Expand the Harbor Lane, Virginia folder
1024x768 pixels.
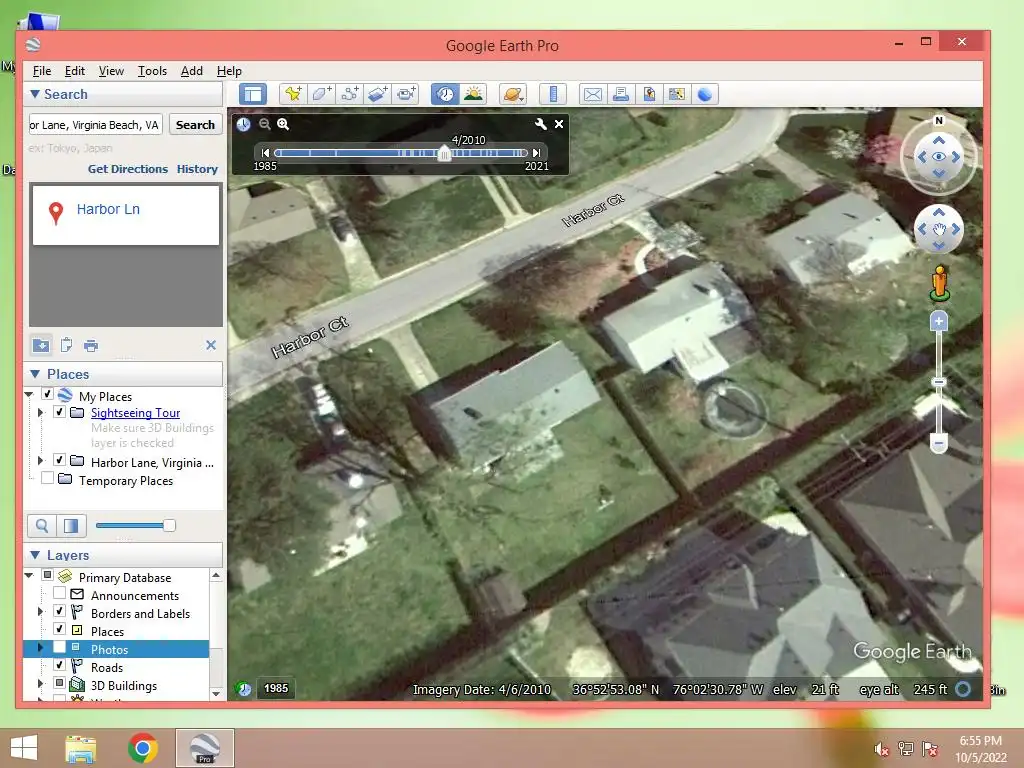click(x=40, y=460)
